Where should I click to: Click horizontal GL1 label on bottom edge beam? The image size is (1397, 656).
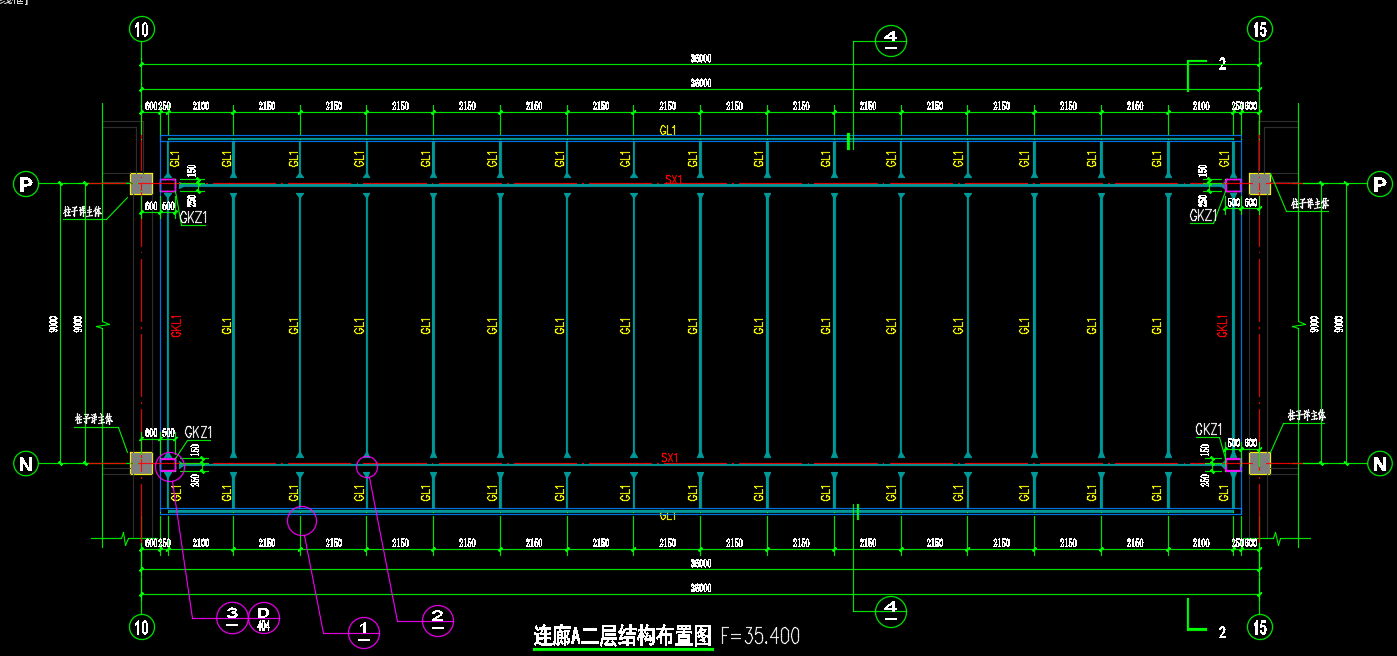[x=667, y=516]
